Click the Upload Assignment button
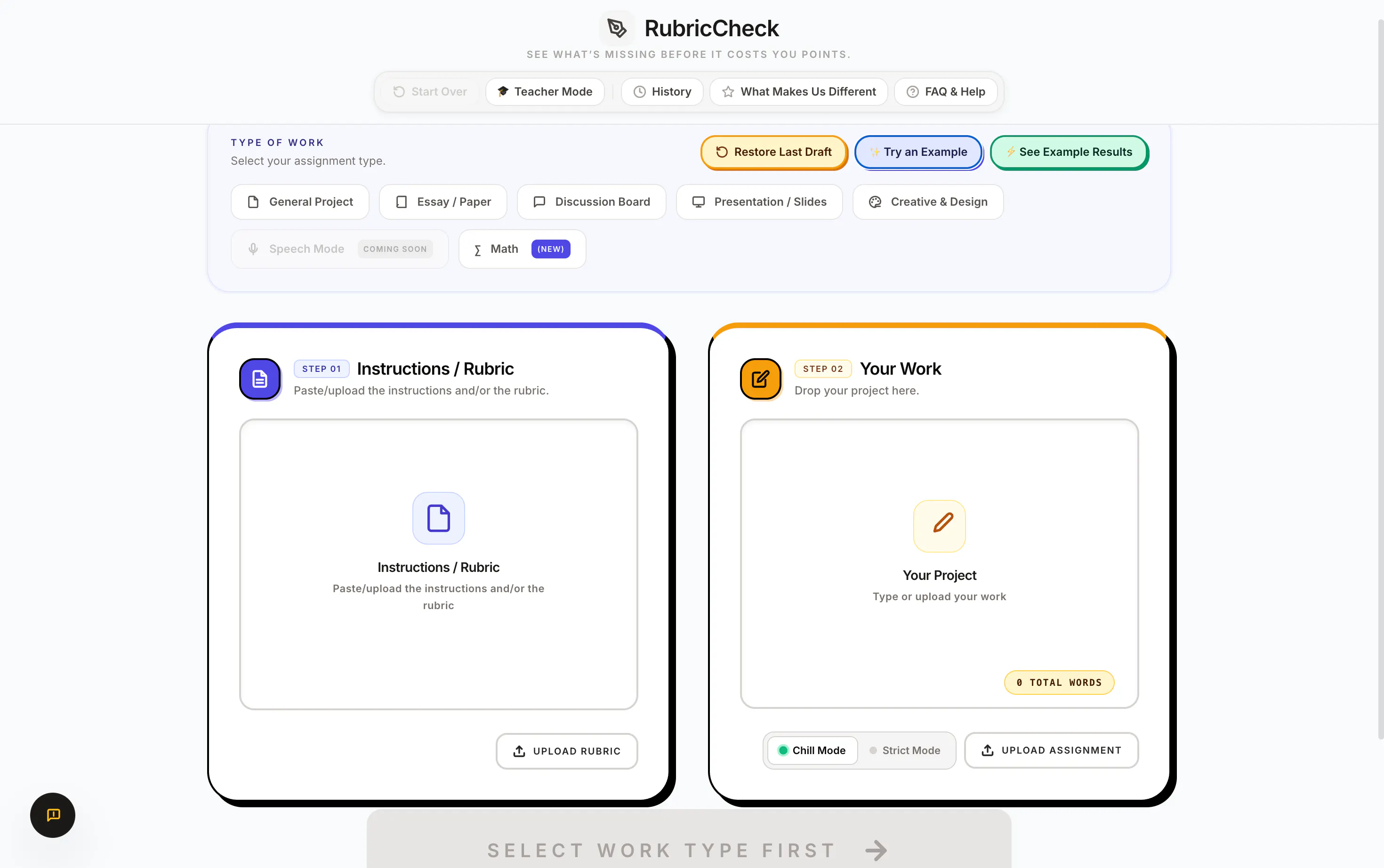Screen dimensions: 1384x868 tap(1051, 750)
